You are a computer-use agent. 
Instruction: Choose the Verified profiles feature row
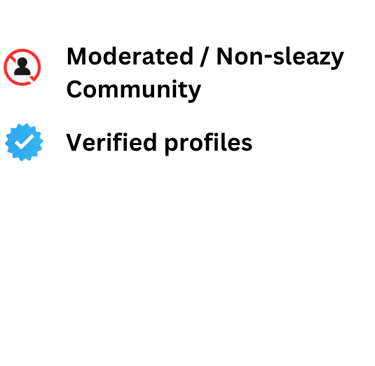click(129, 143)
